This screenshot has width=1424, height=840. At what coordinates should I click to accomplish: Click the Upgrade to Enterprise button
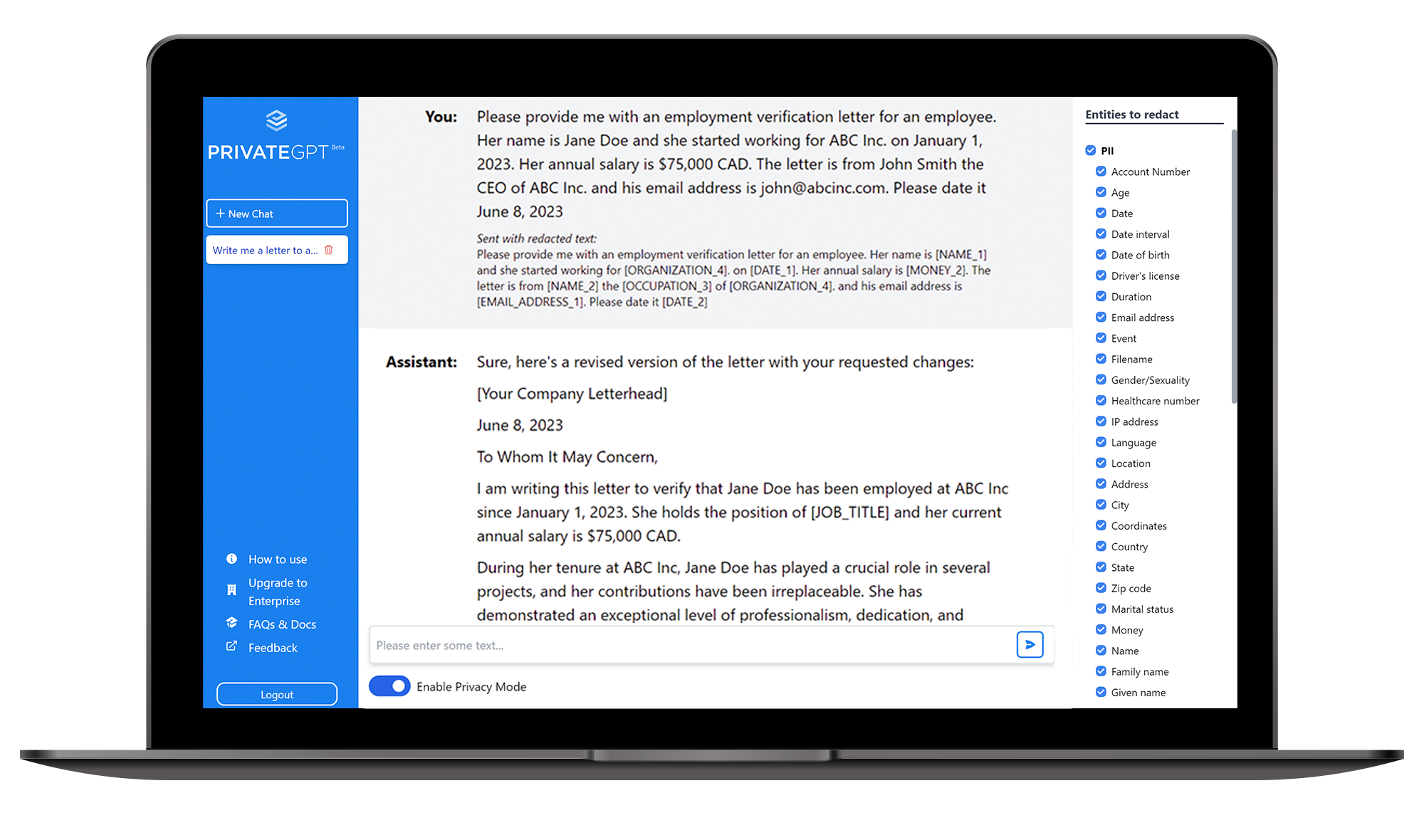(278, 590)
